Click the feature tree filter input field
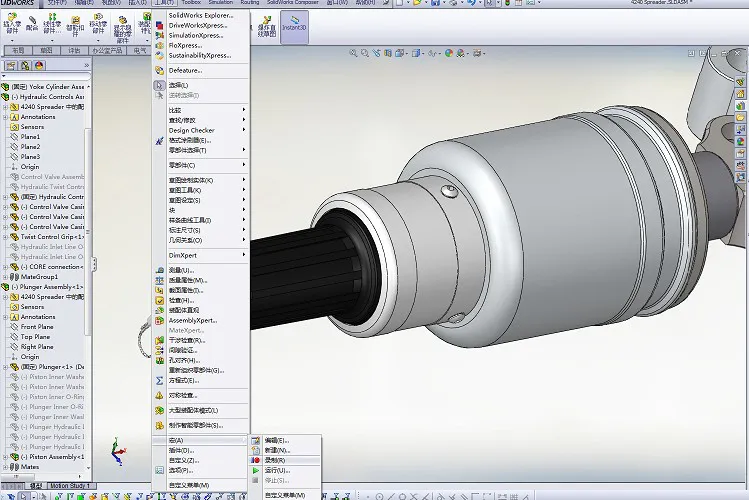Screen dimensions: 749x500 [48, 76]
